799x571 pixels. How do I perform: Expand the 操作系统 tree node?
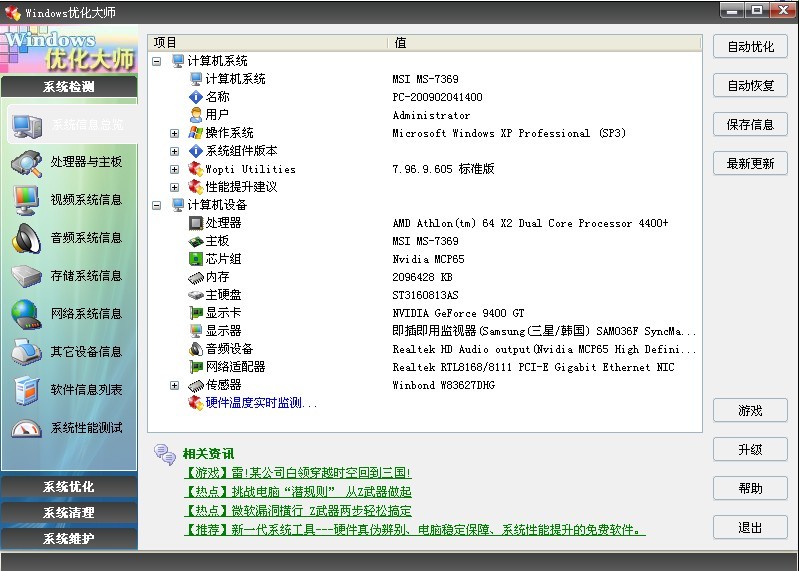pyautogui.click(x=175, y=133)
